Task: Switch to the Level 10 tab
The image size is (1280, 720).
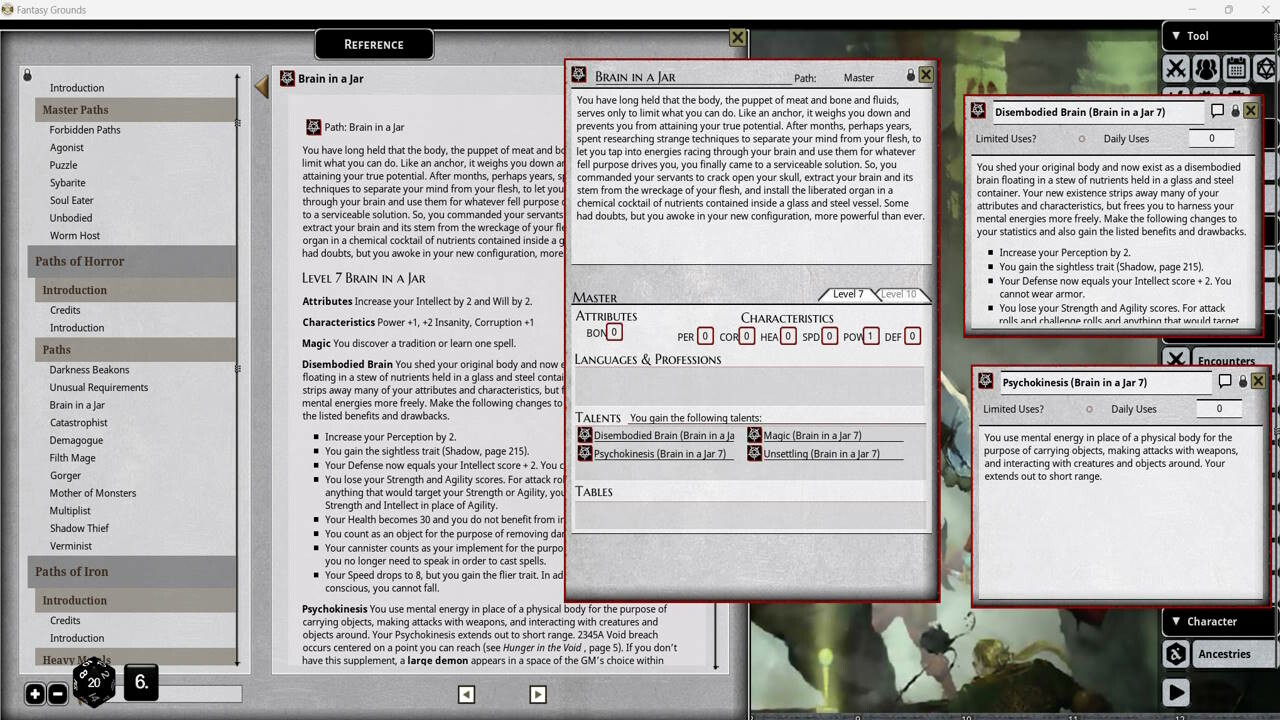Action: (901, 294)
